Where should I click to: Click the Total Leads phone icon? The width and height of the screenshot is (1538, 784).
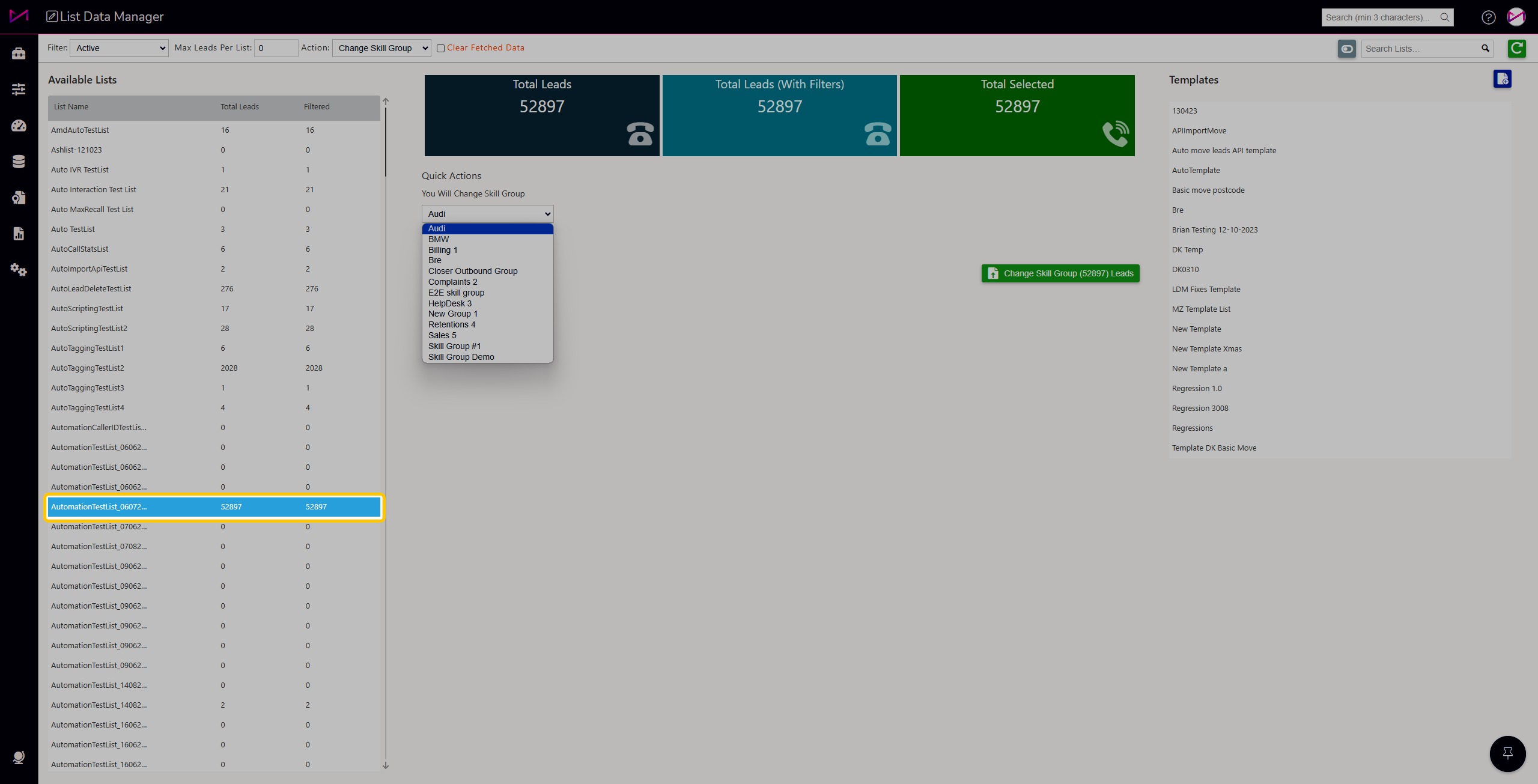(x=640, y=134)
